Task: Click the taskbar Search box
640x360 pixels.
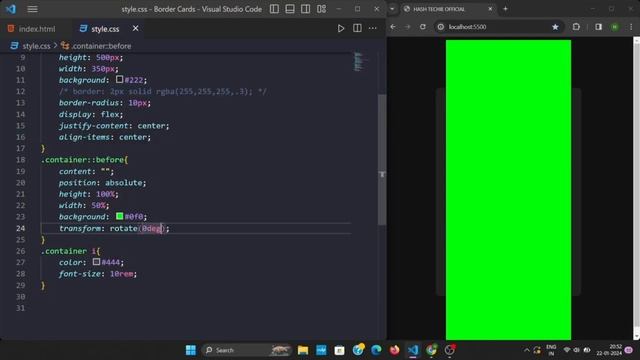Action: (x=247, y=350)
